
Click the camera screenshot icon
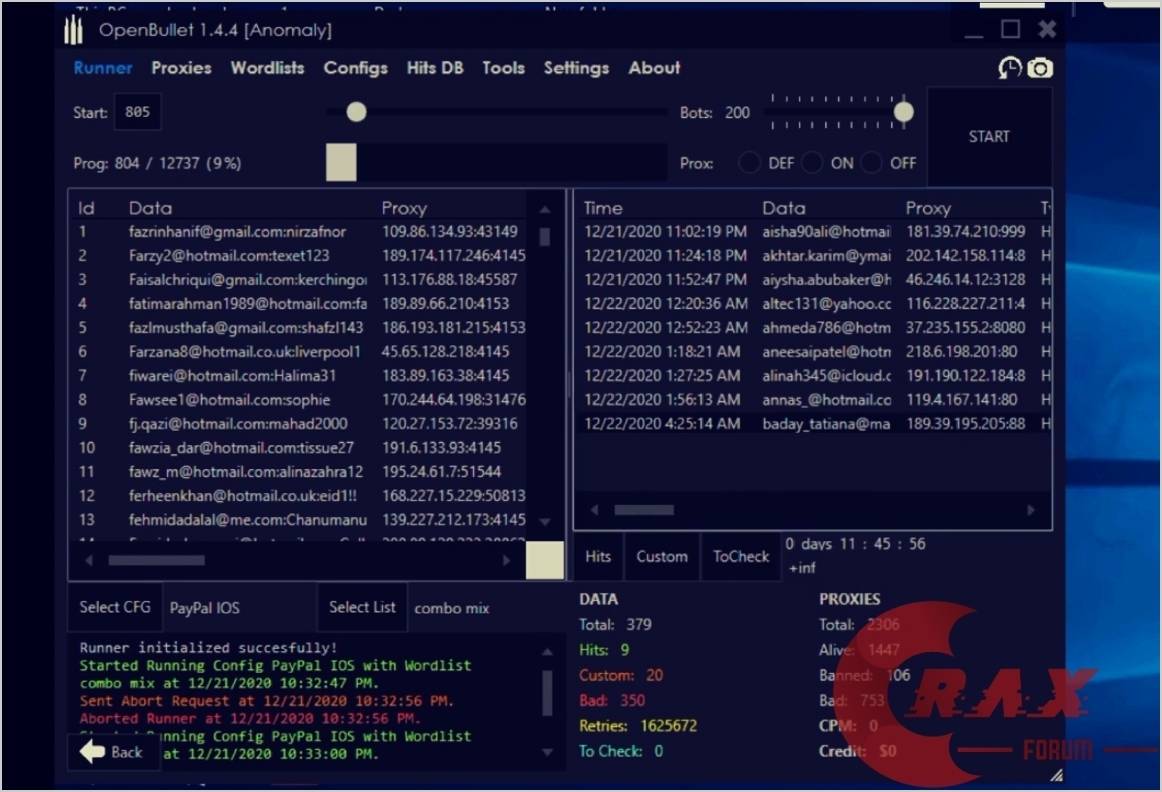click(x=1040, y=68)
